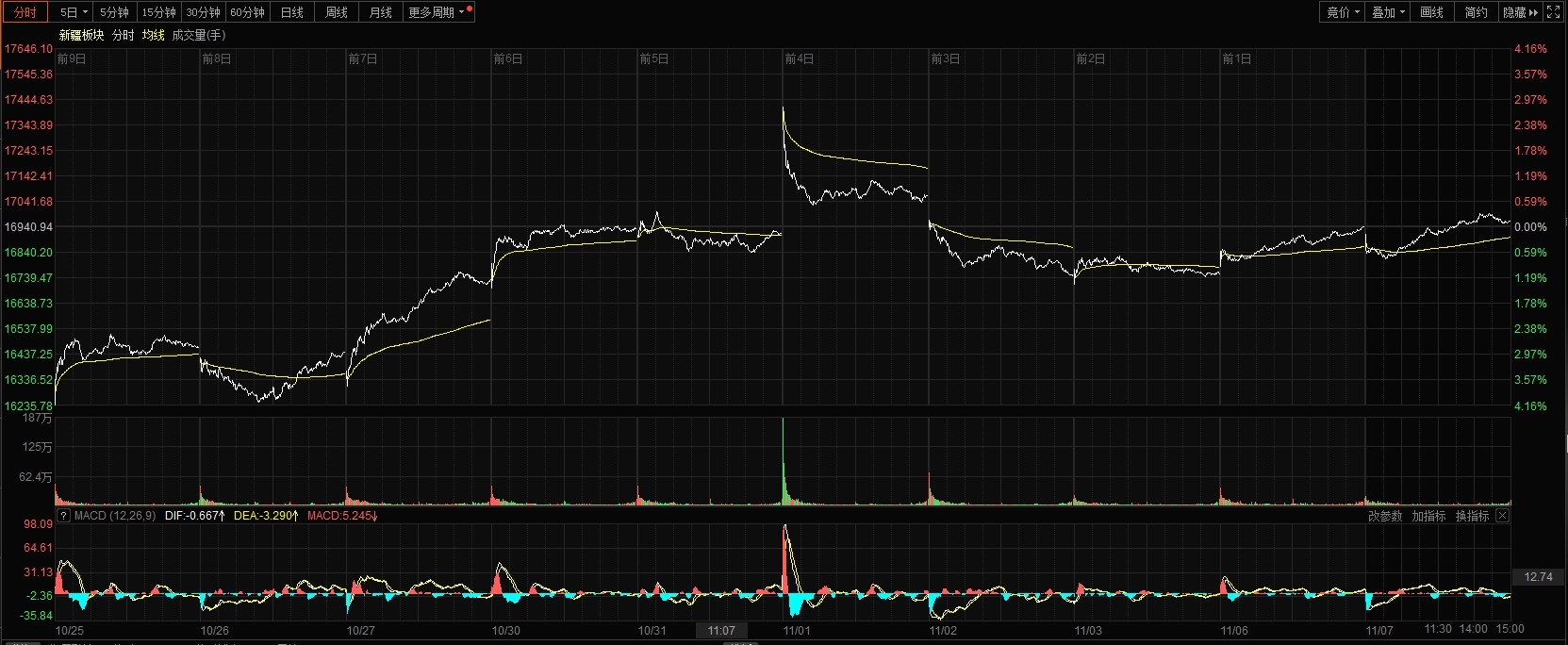
Task: Toggle the 画线 drawing tool
Action: 1431,12
